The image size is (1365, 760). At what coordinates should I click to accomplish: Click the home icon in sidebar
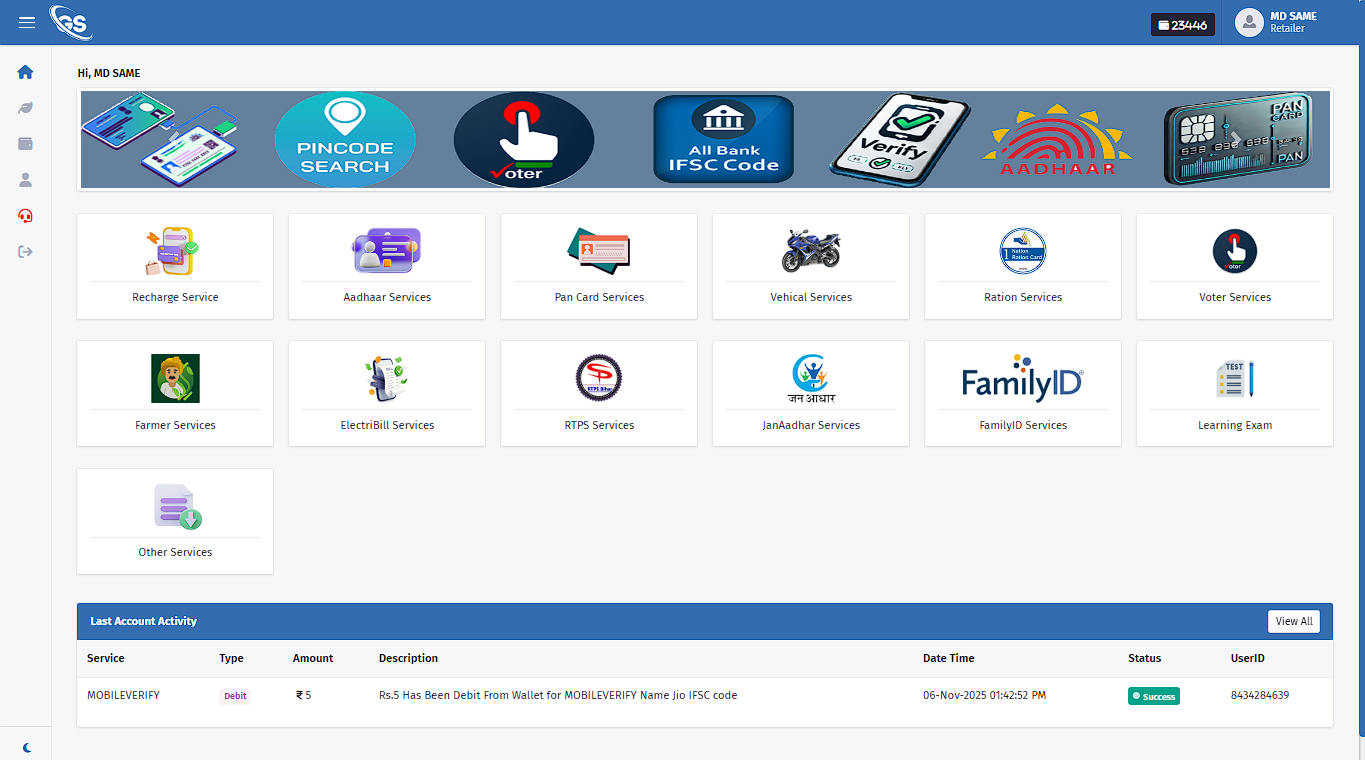click(x=26, y=72)
